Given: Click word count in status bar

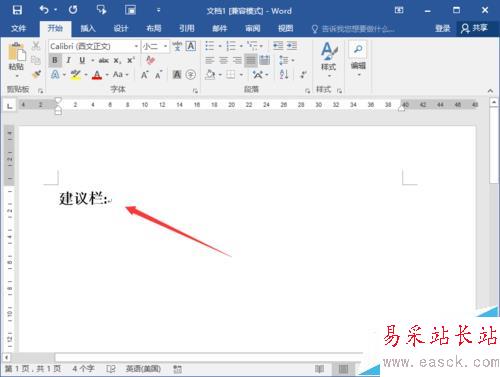Looking at the screenshot, I should pos(83,369).
